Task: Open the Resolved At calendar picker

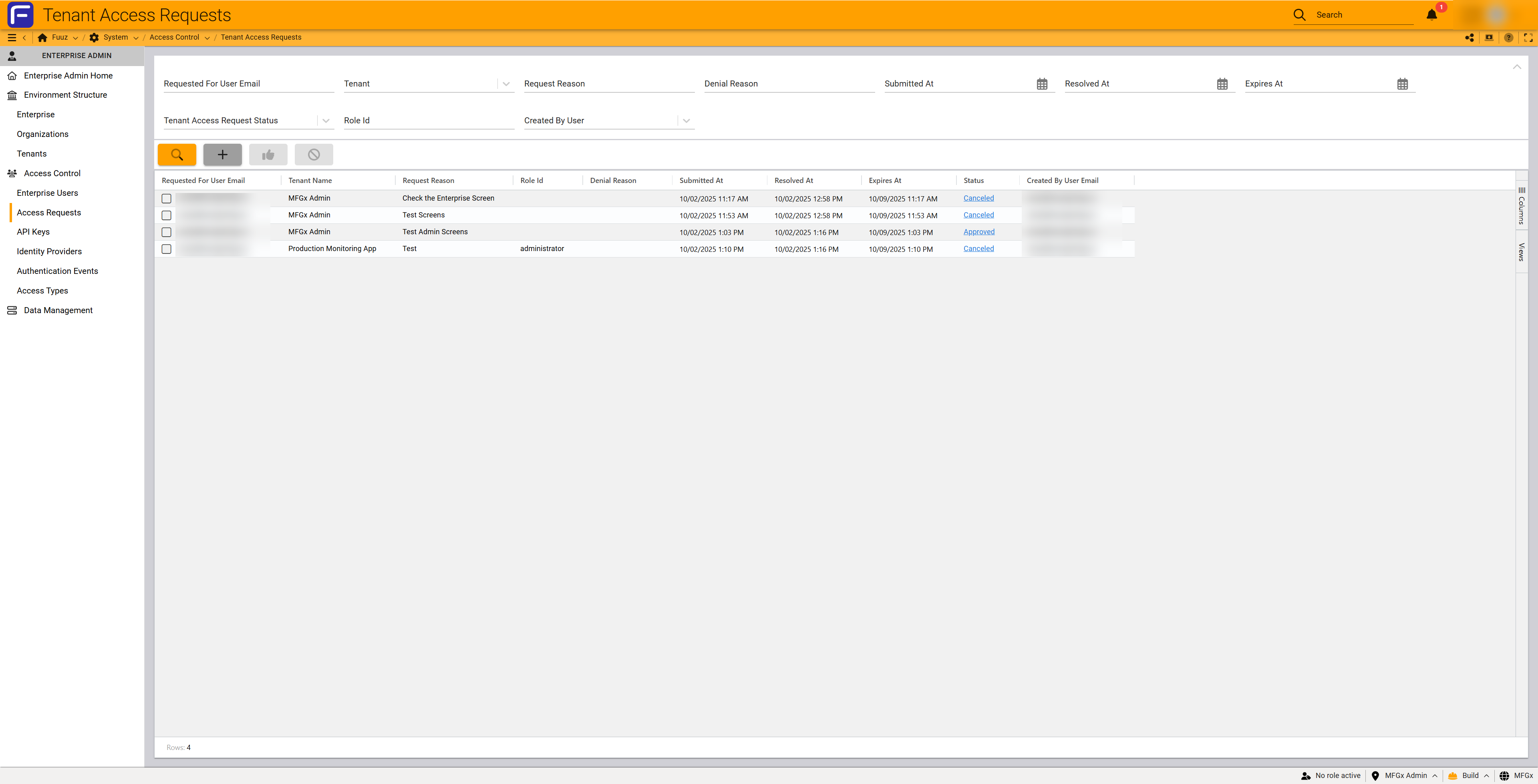Action: (x=1222, y=84)
